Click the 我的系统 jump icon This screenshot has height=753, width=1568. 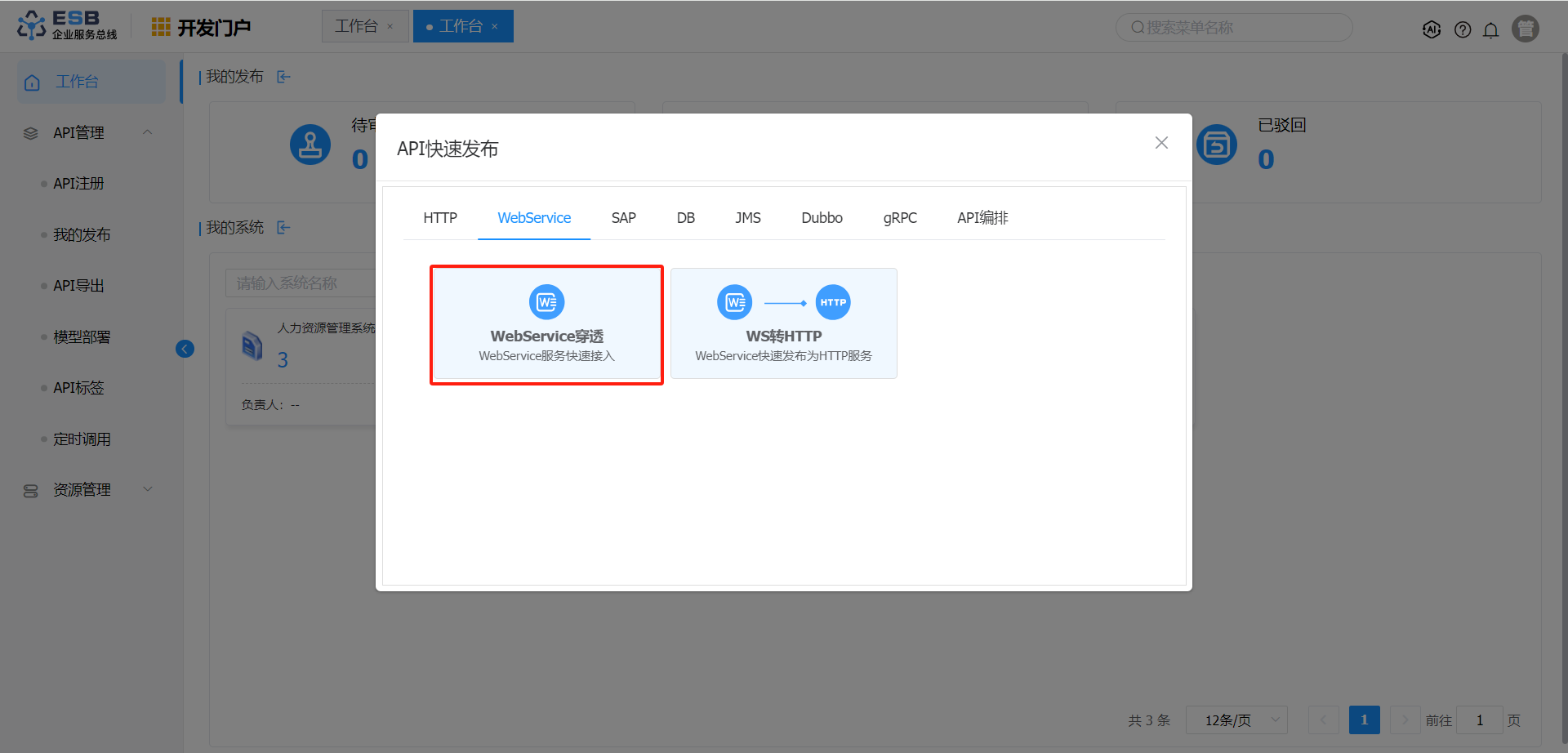[x=283, y=228]
